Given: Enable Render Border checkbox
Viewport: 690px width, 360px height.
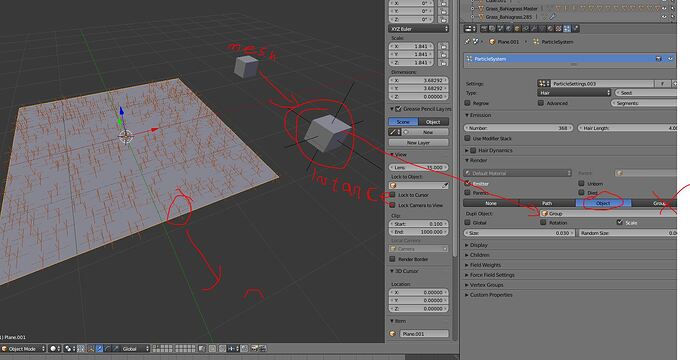Looking at the screenshot, I should pyautogui.click(x=393, y=259).
